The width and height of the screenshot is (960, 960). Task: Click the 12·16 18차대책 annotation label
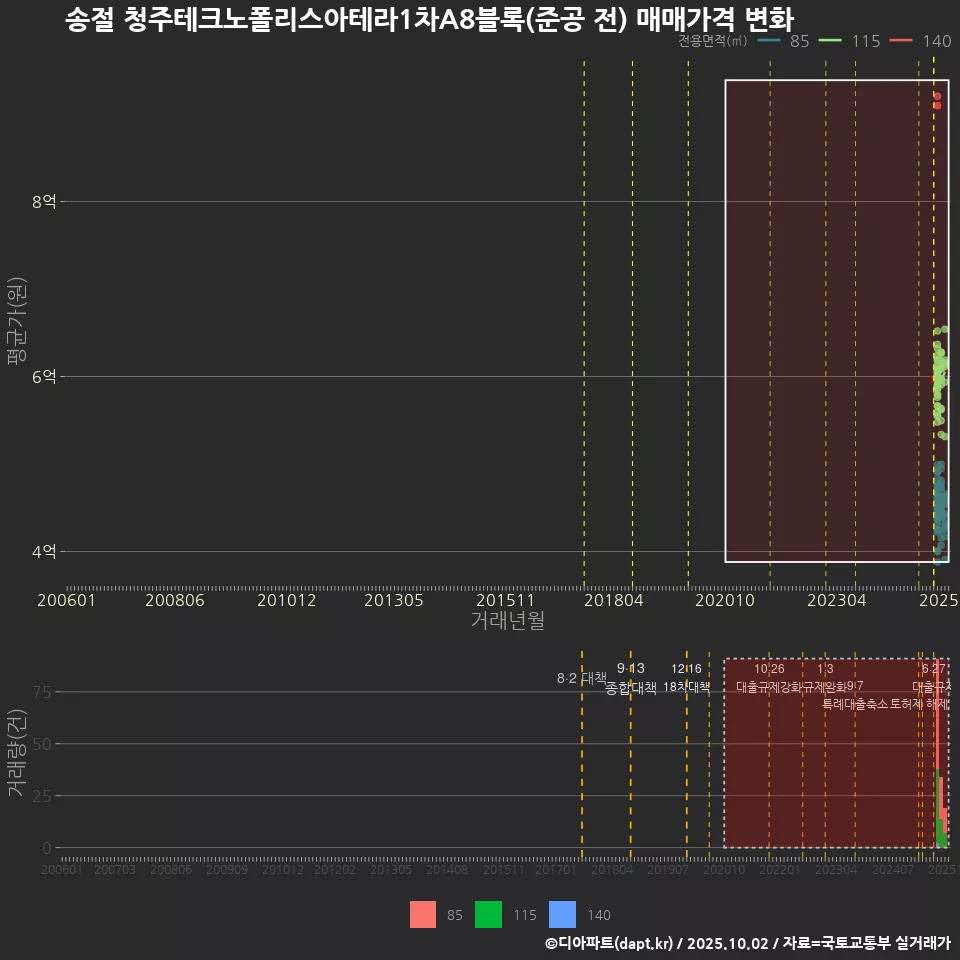click(686, 678)
